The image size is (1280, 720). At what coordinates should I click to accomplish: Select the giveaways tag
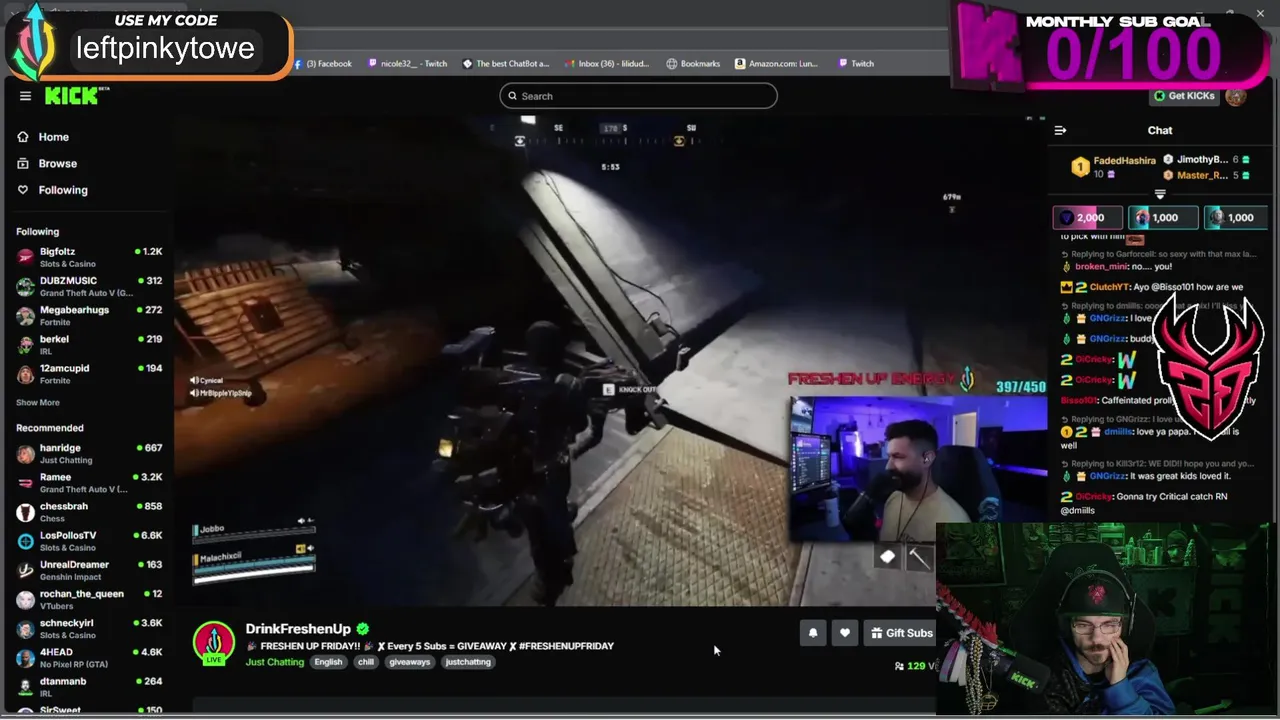(410, 662)
